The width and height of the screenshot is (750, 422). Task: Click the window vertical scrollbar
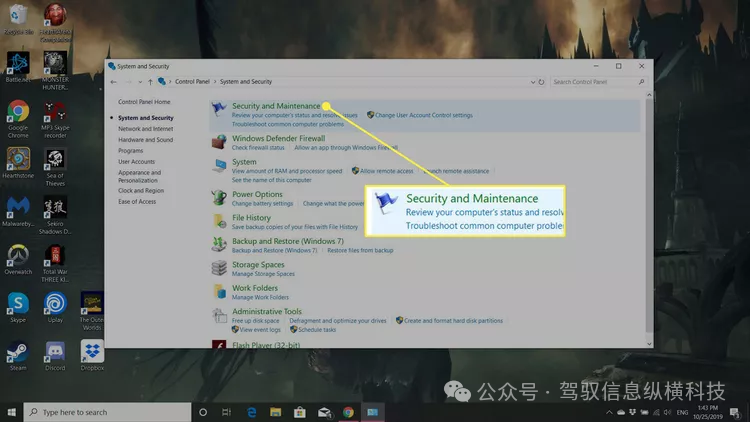point(649,219)
